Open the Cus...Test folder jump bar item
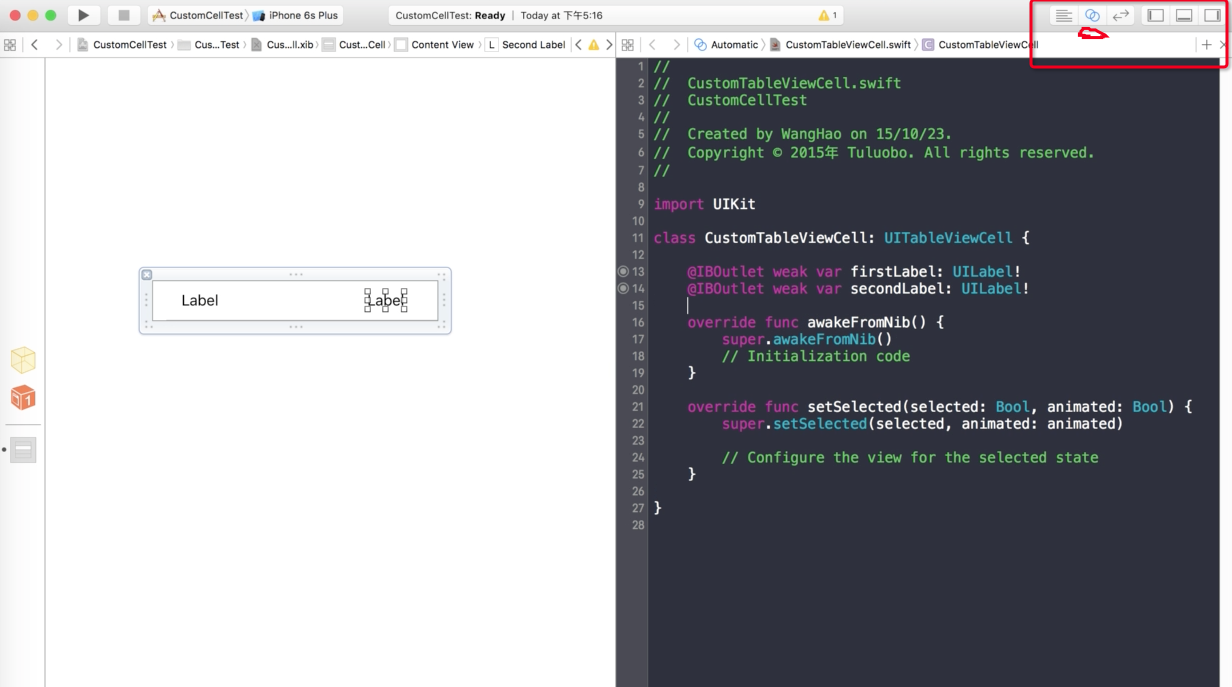Image resolution: width=1232 pixels, height=687 pixels. (209, 45)
